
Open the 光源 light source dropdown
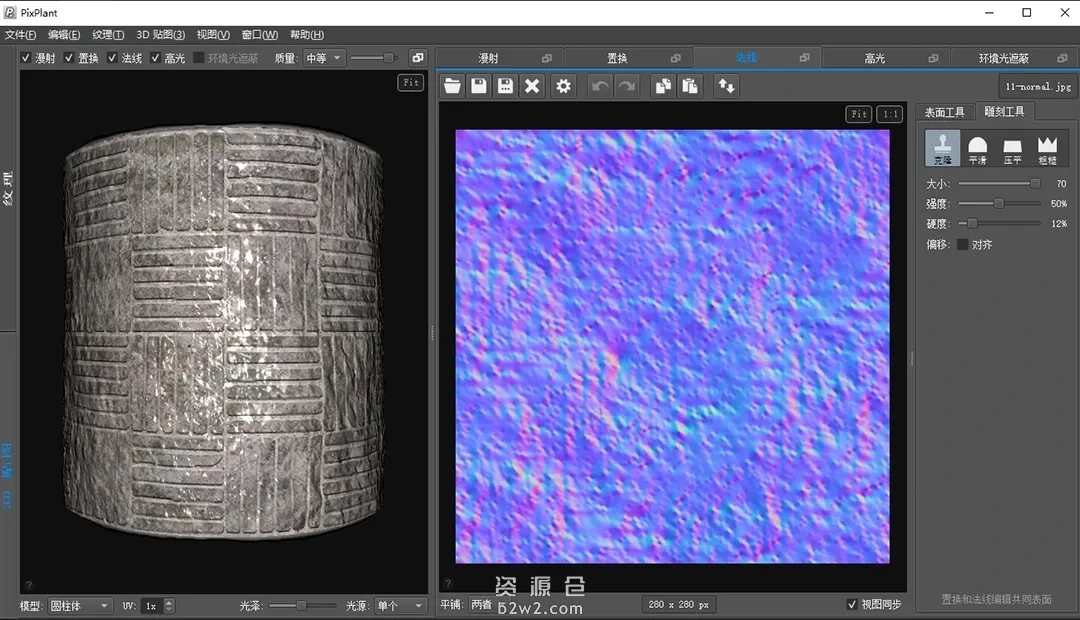(400, 606)
